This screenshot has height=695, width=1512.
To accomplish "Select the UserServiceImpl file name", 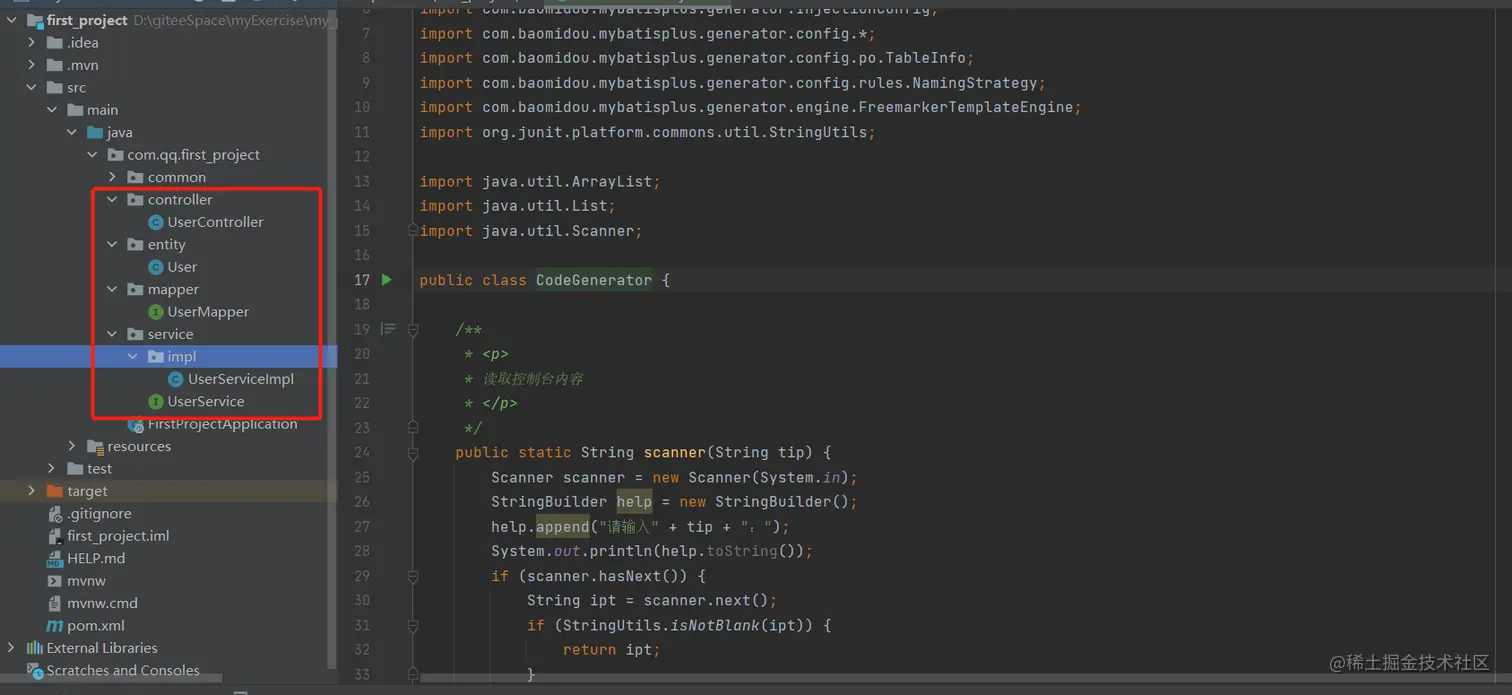I will coord(241,379).
